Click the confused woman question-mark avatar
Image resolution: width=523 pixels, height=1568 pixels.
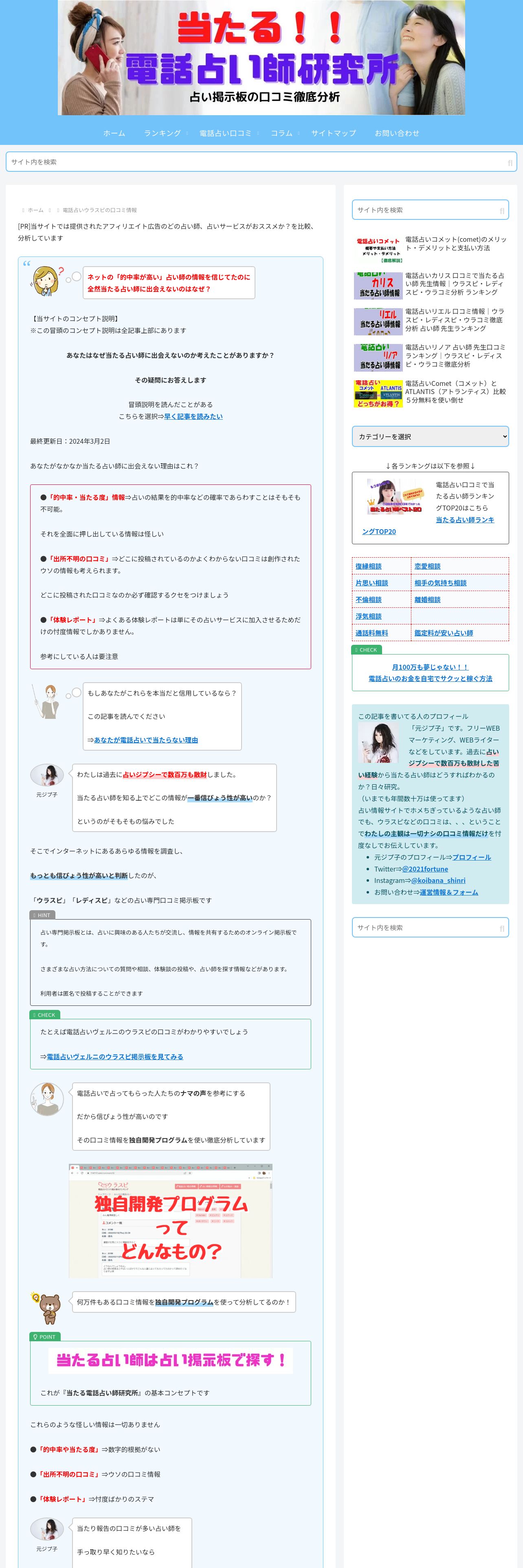coord(48,282)
